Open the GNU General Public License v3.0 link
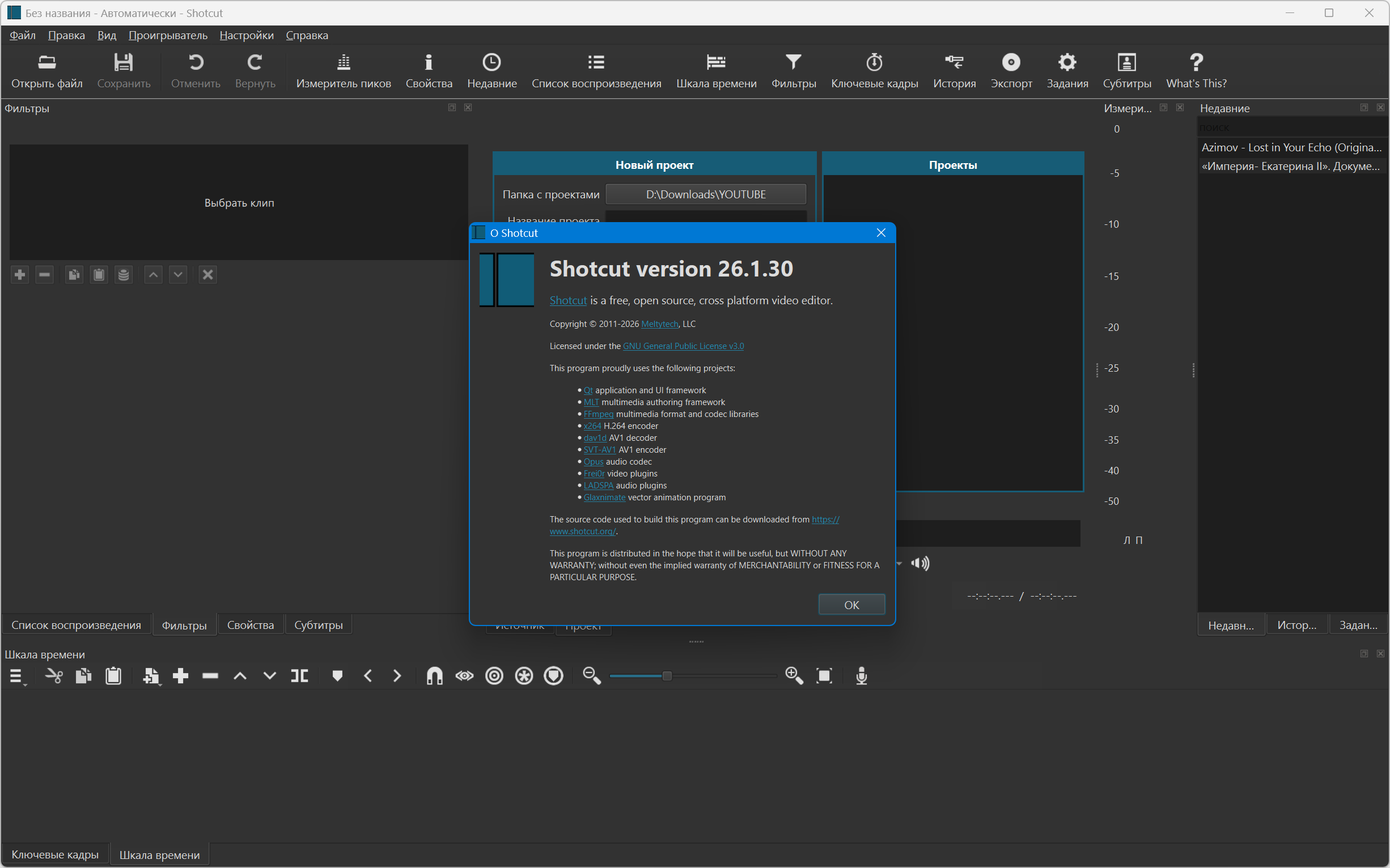This screenshot has height=868, width=1390. [x=683, y=346]
